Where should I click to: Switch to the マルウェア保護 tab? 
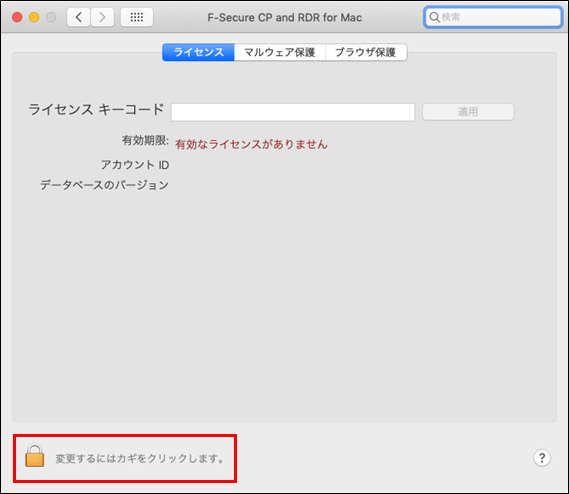[280, 52]
